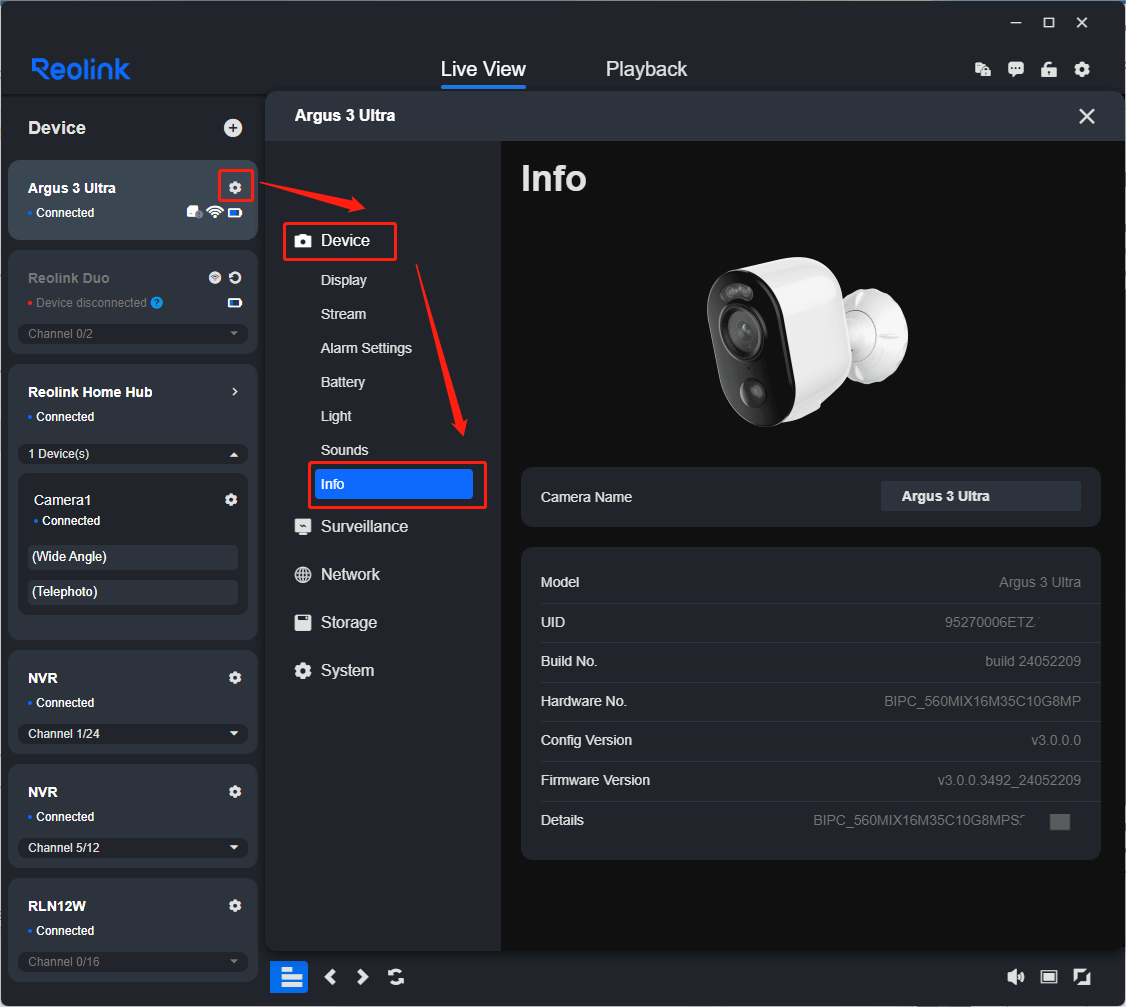This screenshot has height=1007, width=1126.
Task: Open the Display settings item
Action: 343,280
